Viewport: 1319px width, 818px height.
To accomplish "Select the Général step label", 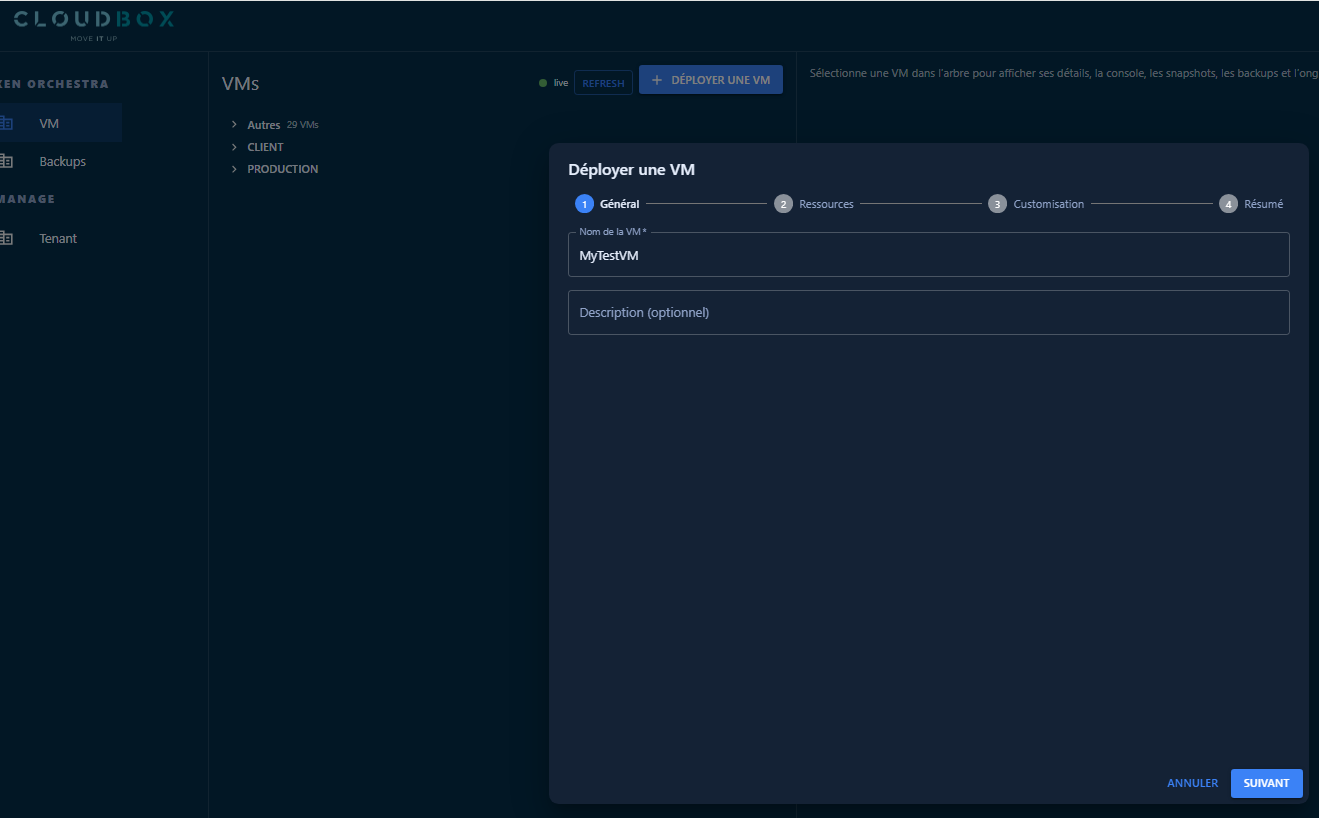I will [x=619, y=204].
